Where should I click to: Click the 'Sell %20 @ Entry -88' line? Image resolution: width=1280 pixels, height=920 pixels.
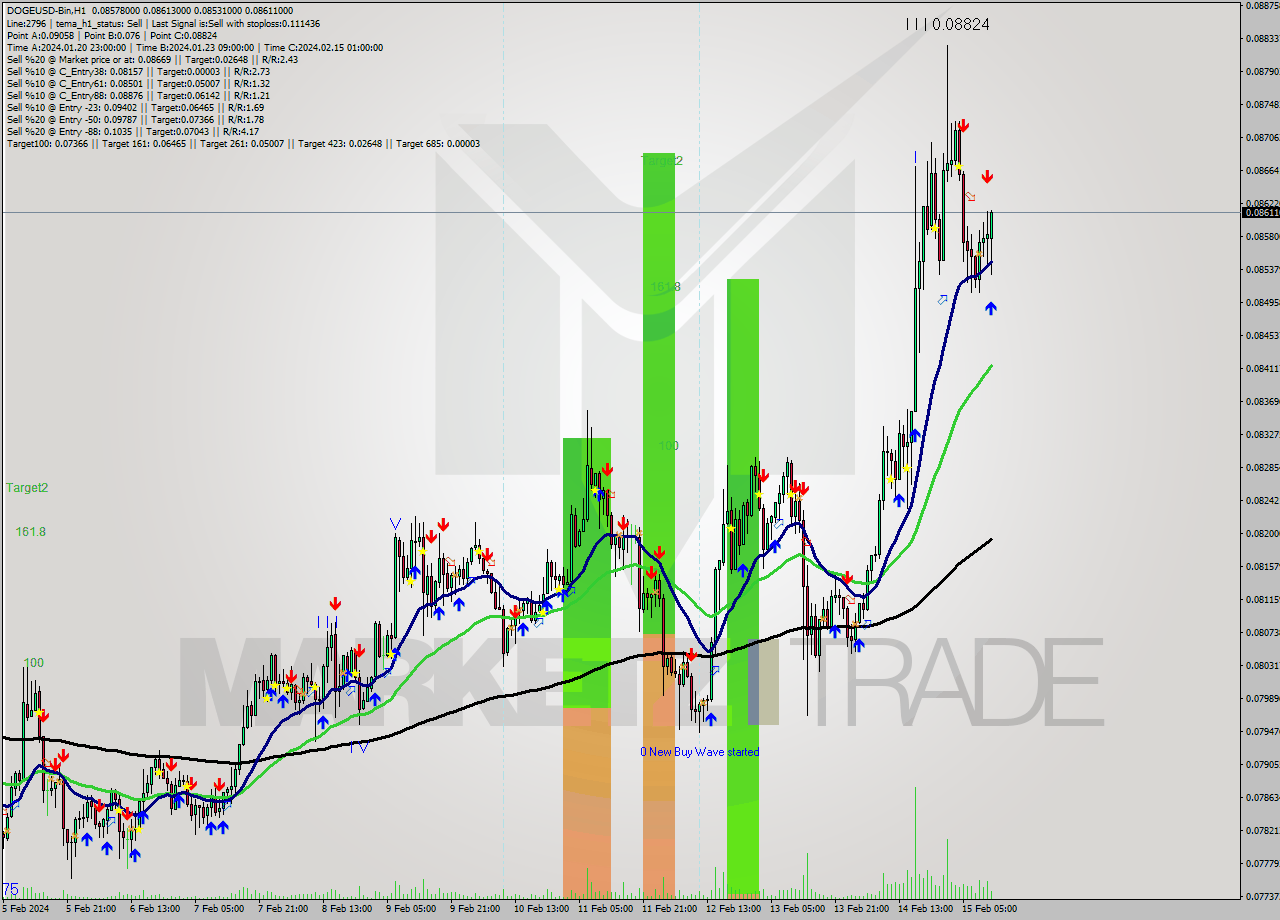[x=132, y=131]
